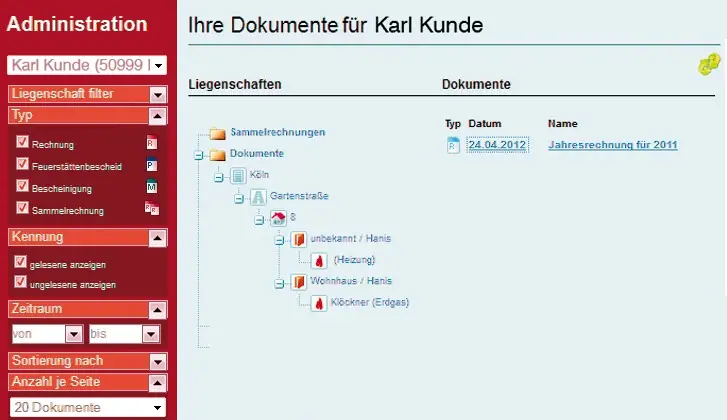Screen dimensions: 727x420
Task: Click the 24.04.2012 date link
Action: click(497, 145)
